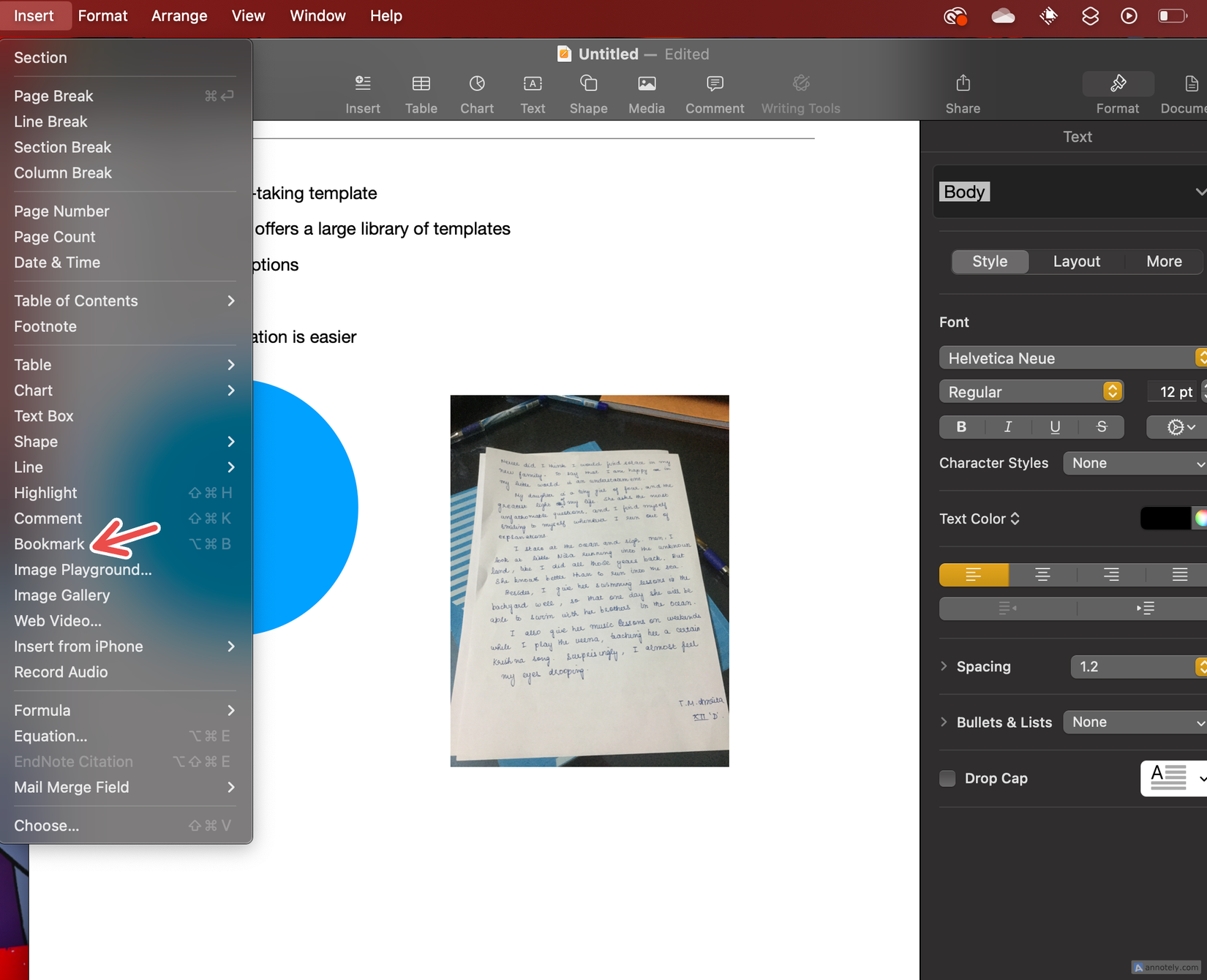Click the Share icon
Image resolution: width=1207 pixels, height=980 pixels.
(x=962, y=91)
